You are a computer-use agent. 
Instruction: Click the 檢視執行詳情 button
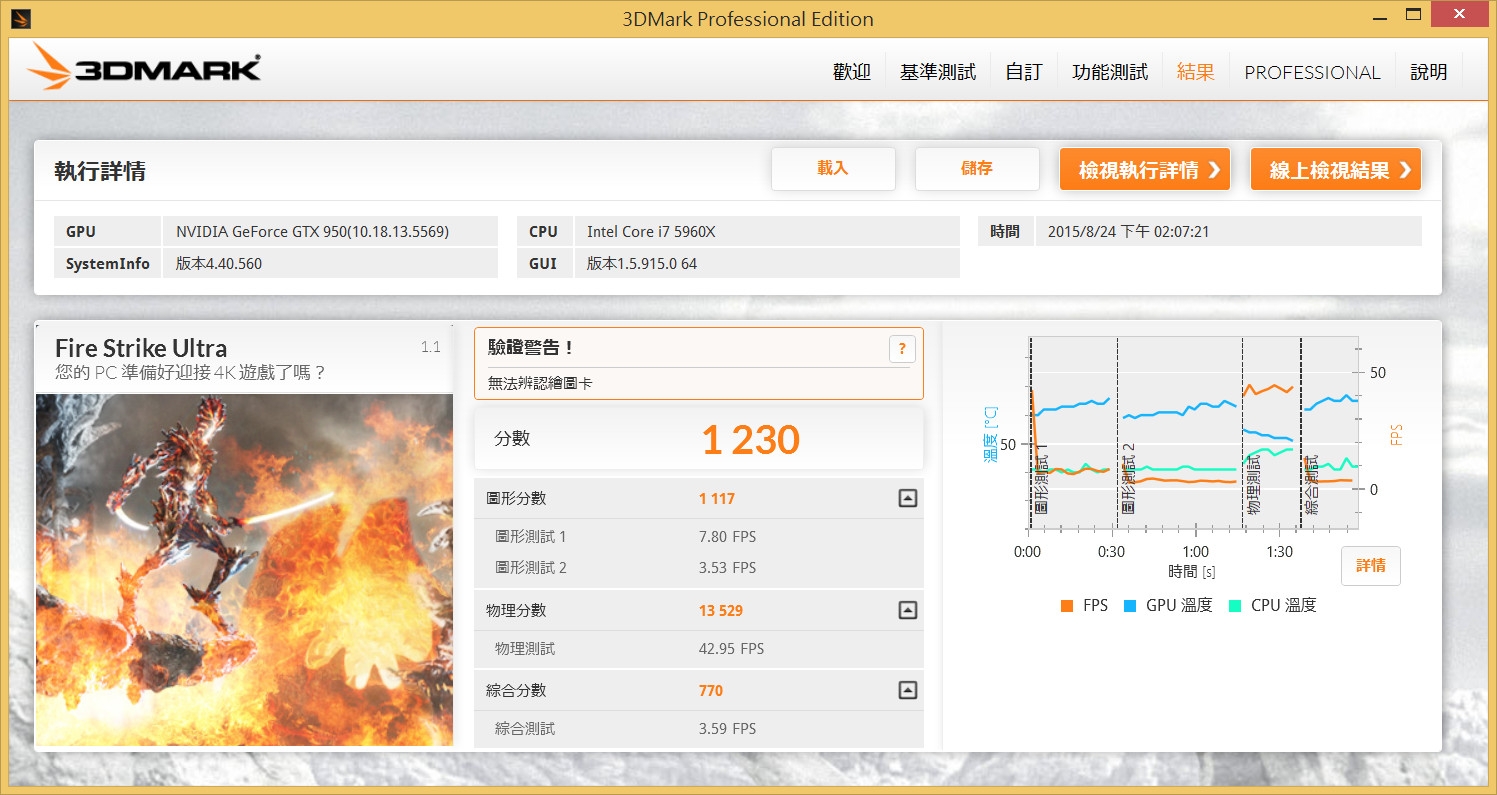tap(1145, 170)
